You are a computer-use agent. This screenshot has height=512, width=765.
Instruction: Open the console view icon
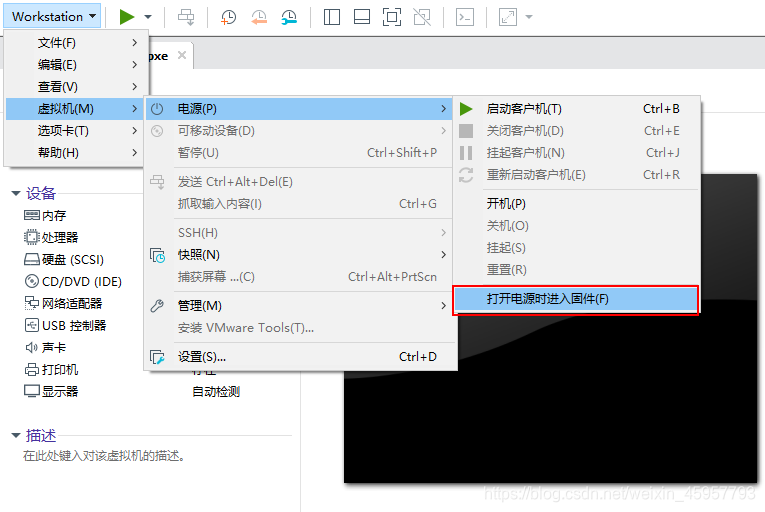(x=464, y=17)
